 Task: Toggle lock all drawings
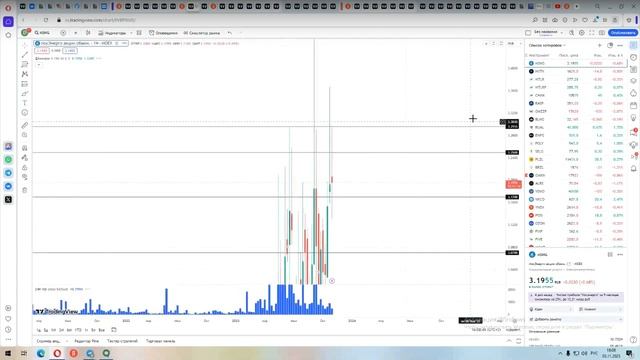[x=25, y=167]
